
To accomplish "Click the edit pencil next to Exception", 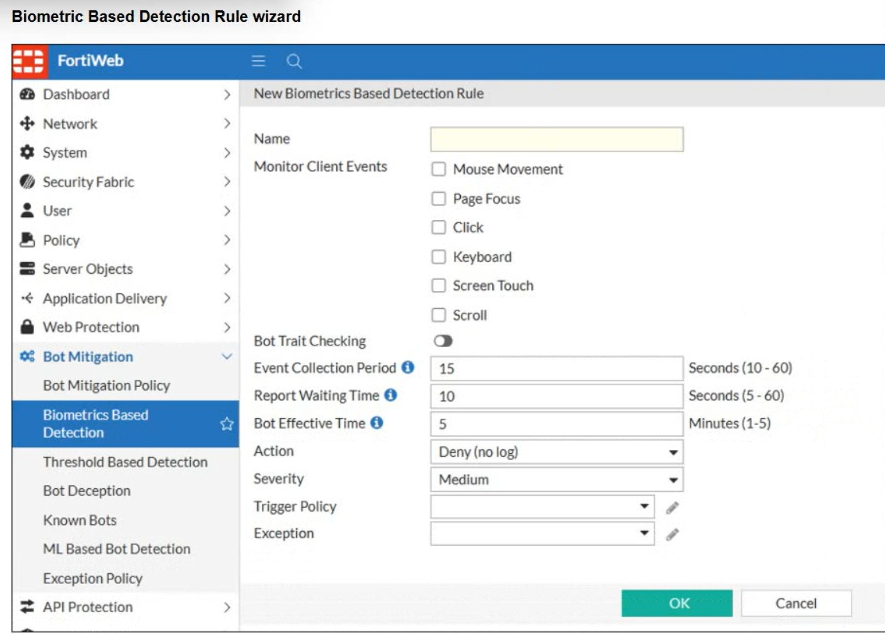I will tap(672, 534).
